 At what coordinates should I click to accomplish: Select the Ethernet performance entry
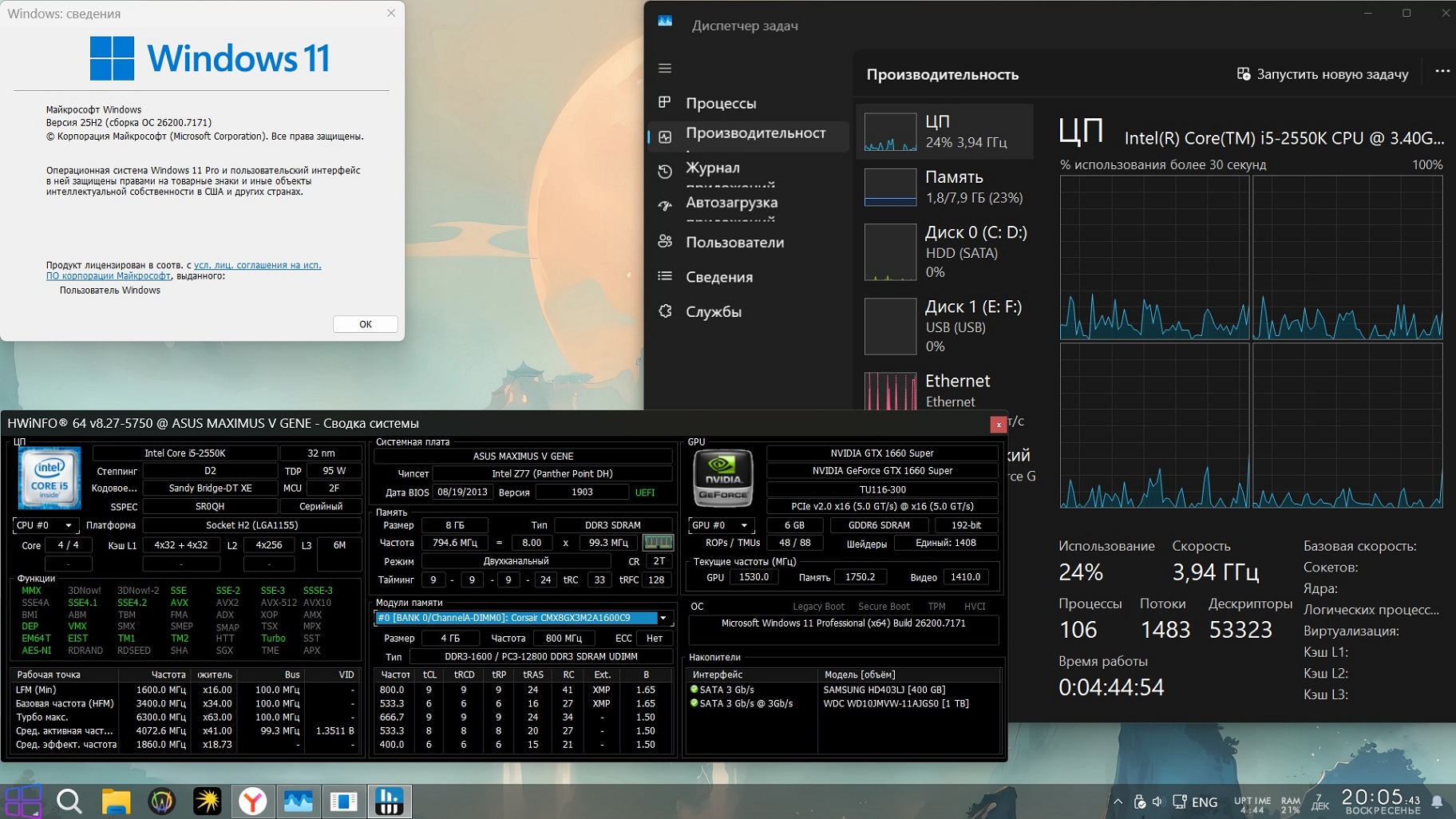[945, 390]
